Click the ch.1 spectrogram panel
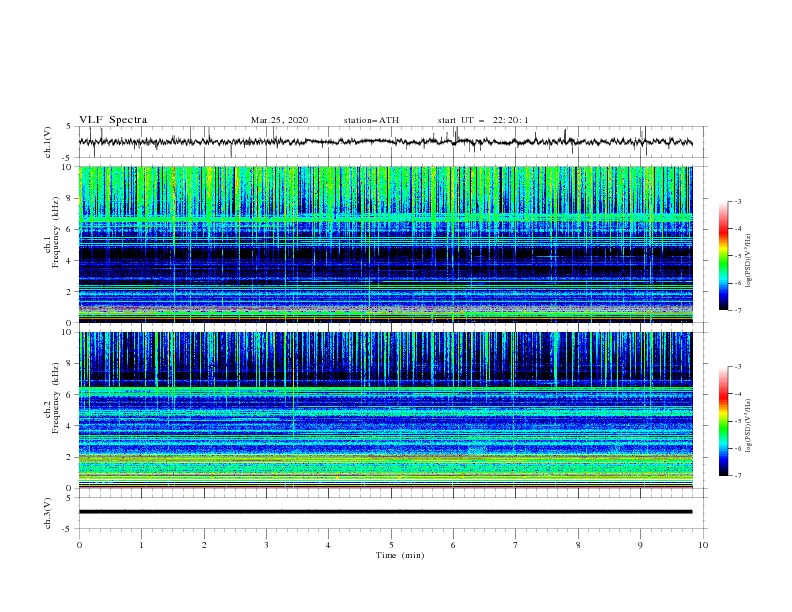This screenshot has width=792, height=612. click(x=385, y=244)
